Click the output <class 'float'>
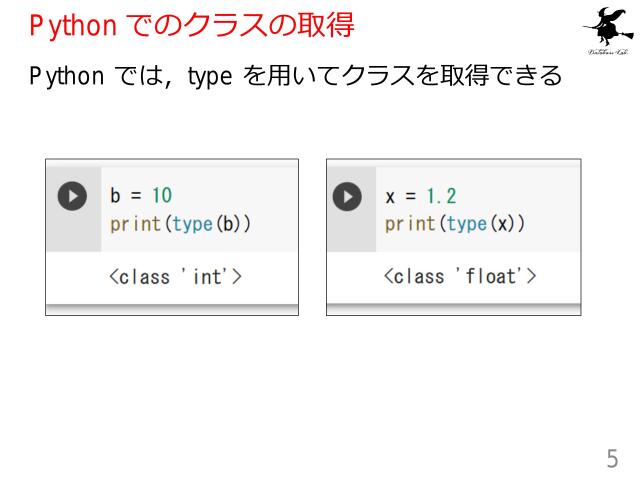Viewport: 640px width, 480px height. [x=460, y=276]
